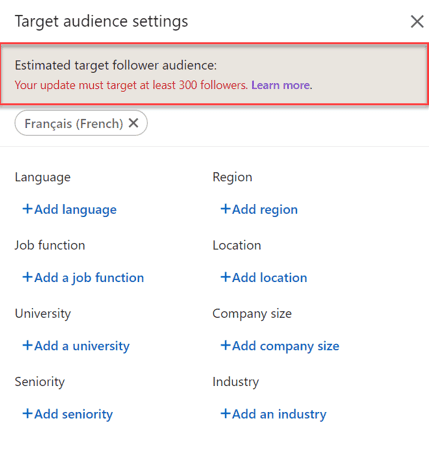Click the plus icon beside Add location
Viewport: 429px width, 451px height.
click(x=225, y=277)
